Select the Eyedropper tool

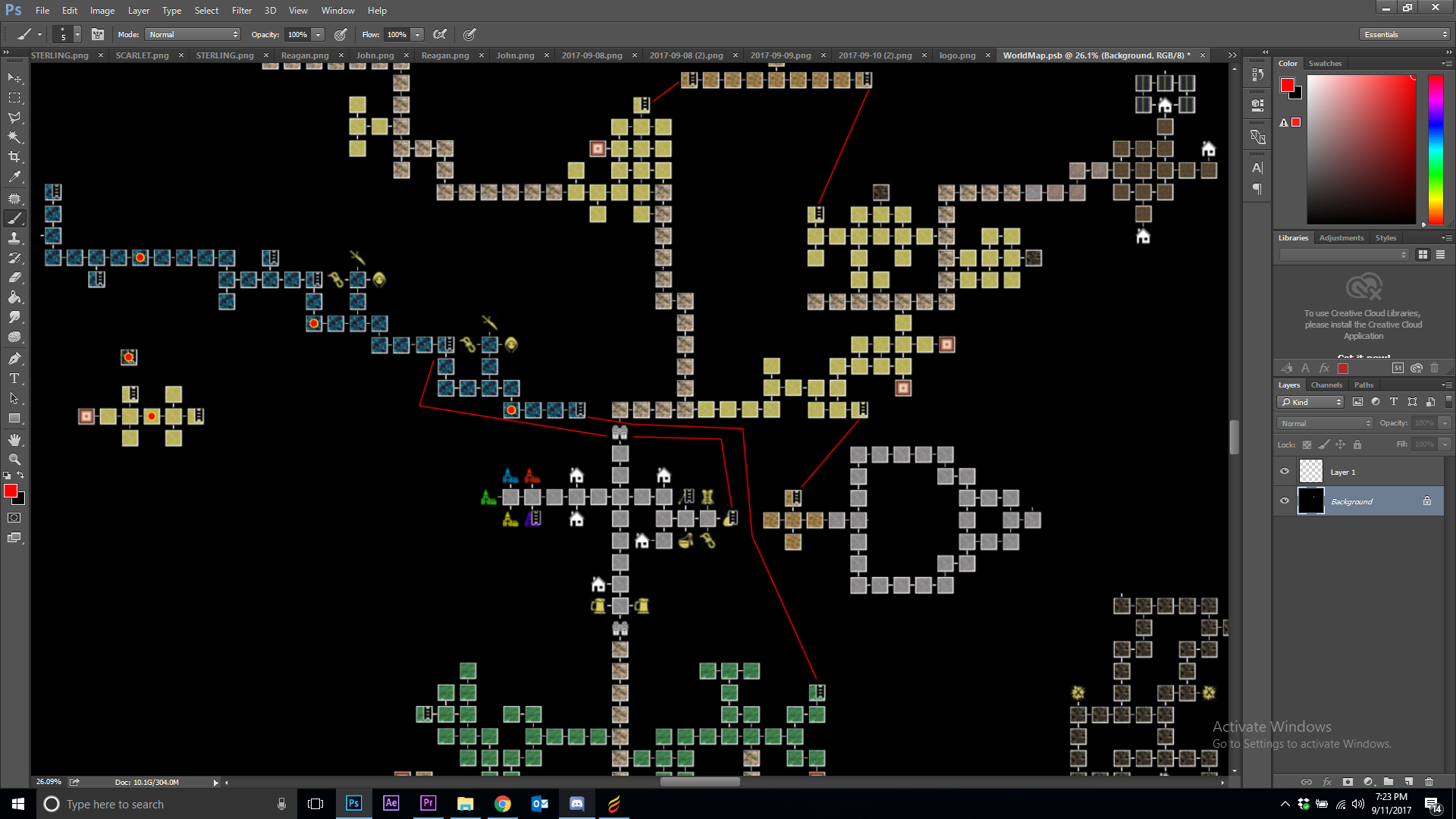point(14,177)
